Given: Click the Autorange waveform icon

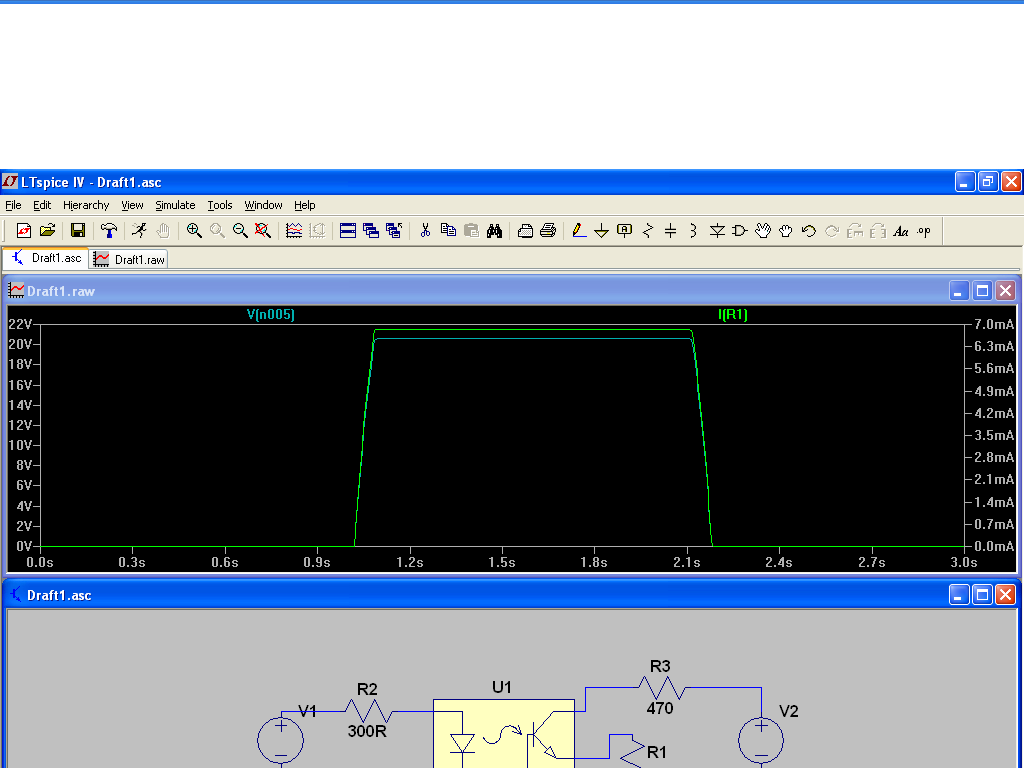Looking at the screenshot, I should pyautogui.click(x=294, y=231).
